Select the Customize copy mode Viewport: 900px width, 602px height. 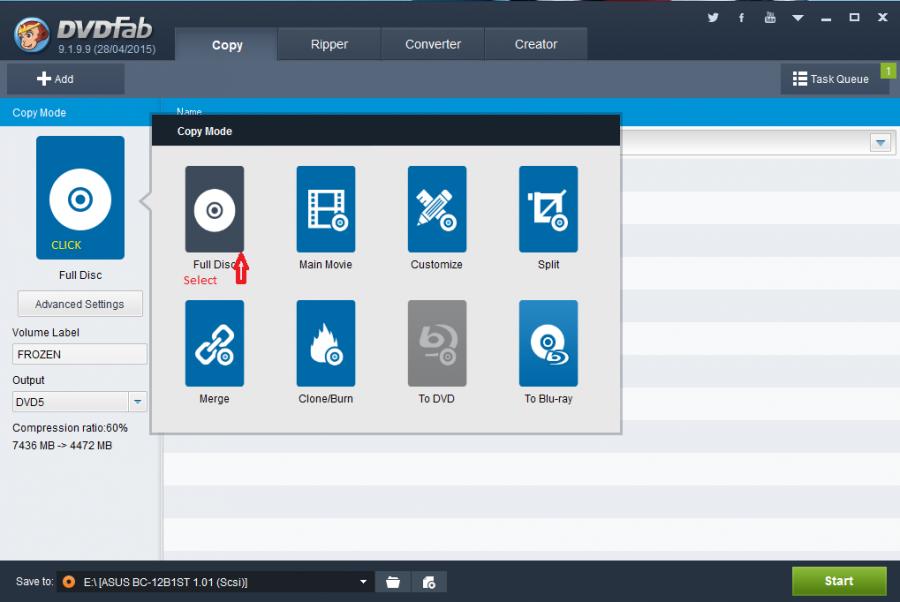coord(437,209)
